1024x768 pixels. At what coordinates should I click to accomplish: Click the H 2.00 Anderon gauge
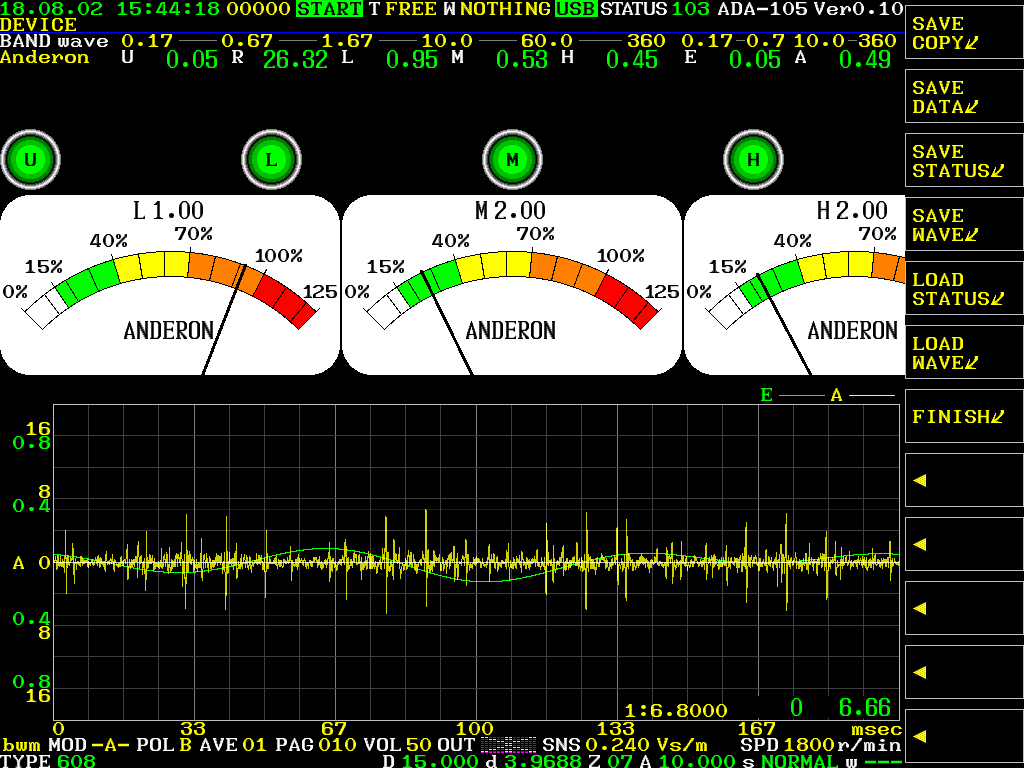(794, 285)
